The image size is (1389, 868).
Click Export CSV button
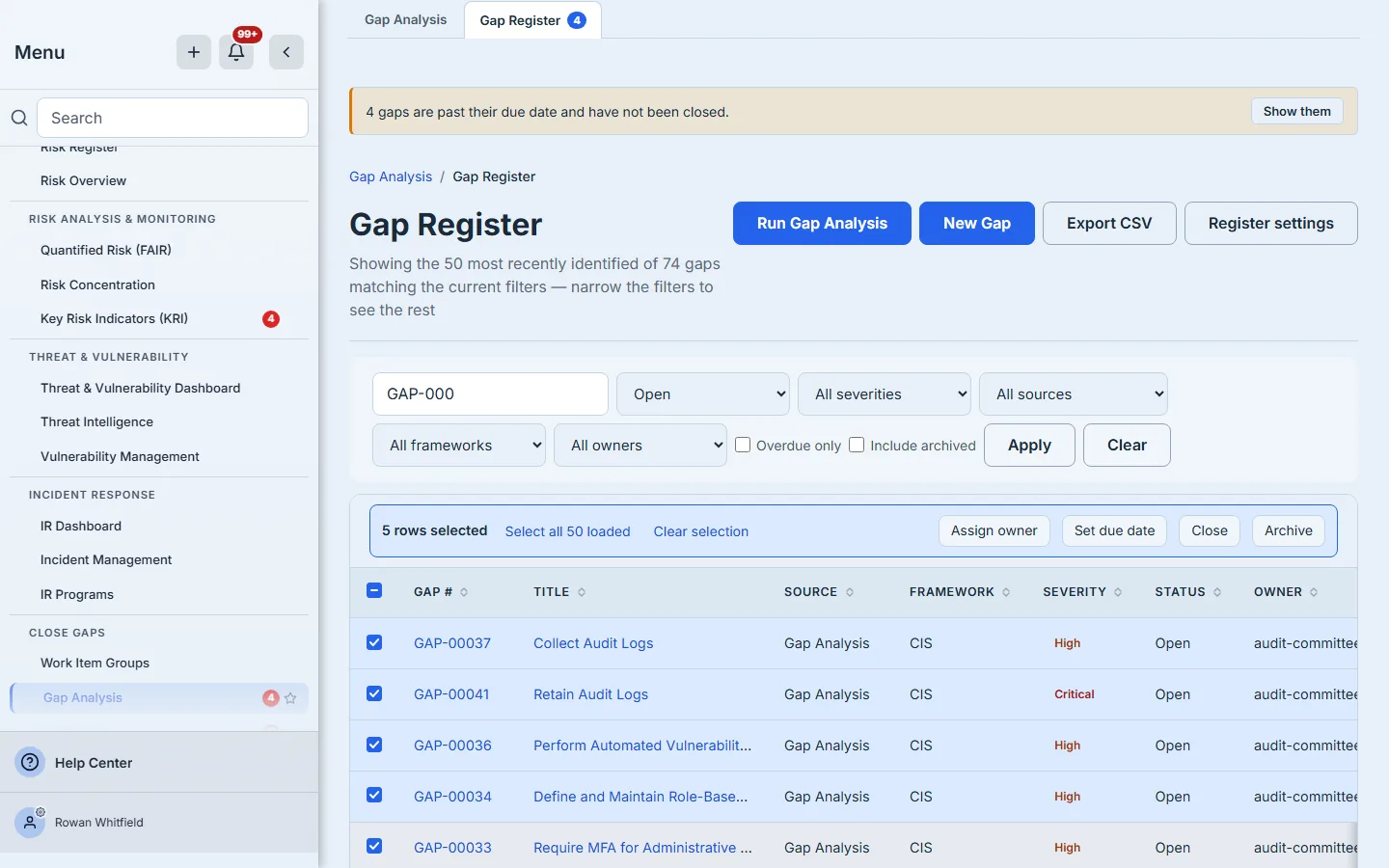point(1109,223)
